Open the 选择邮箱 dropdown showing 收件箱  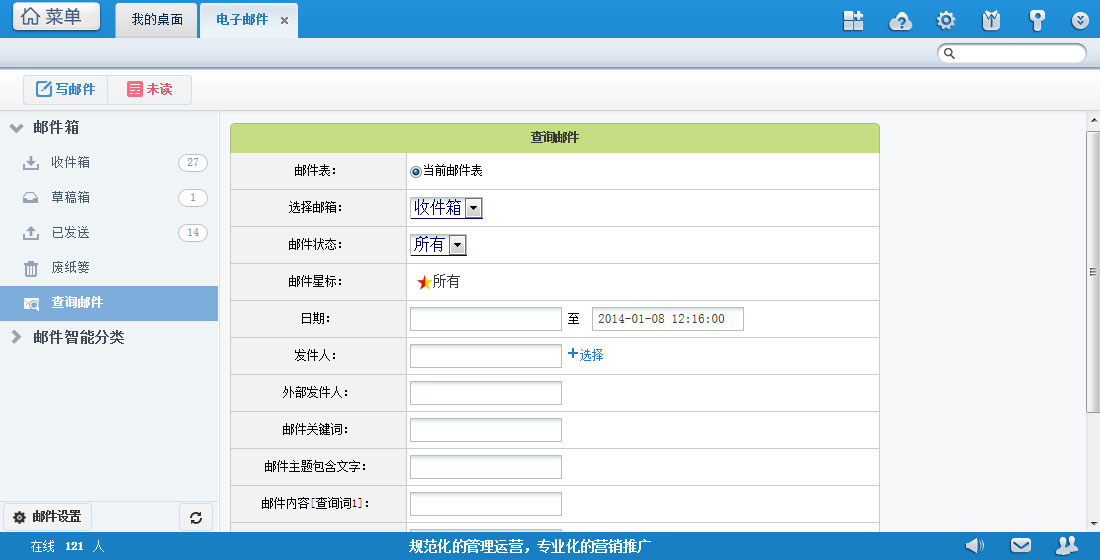coord(446,208)
